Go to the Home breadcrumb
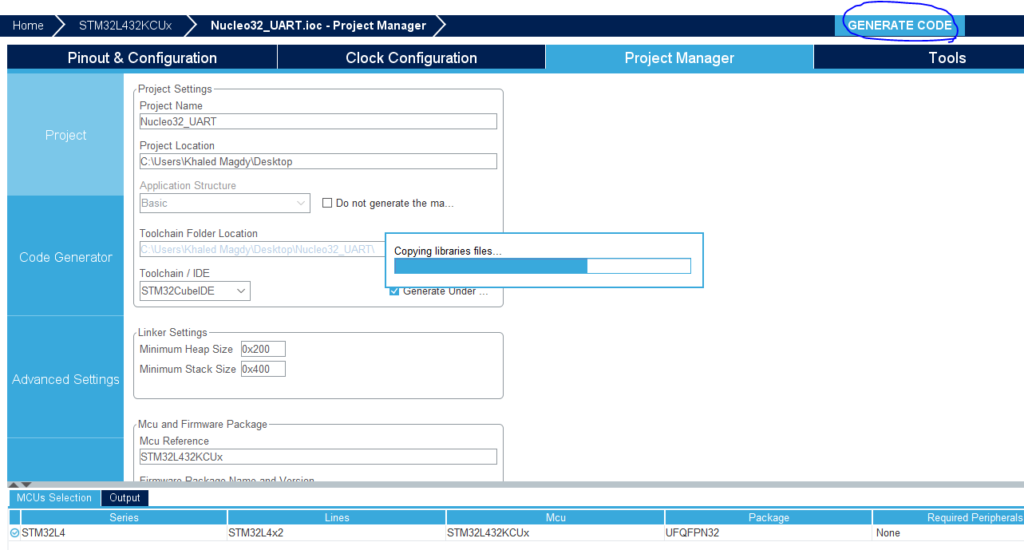The height and width of the screenshot is (550, 1024). click(x=28, y=25)
